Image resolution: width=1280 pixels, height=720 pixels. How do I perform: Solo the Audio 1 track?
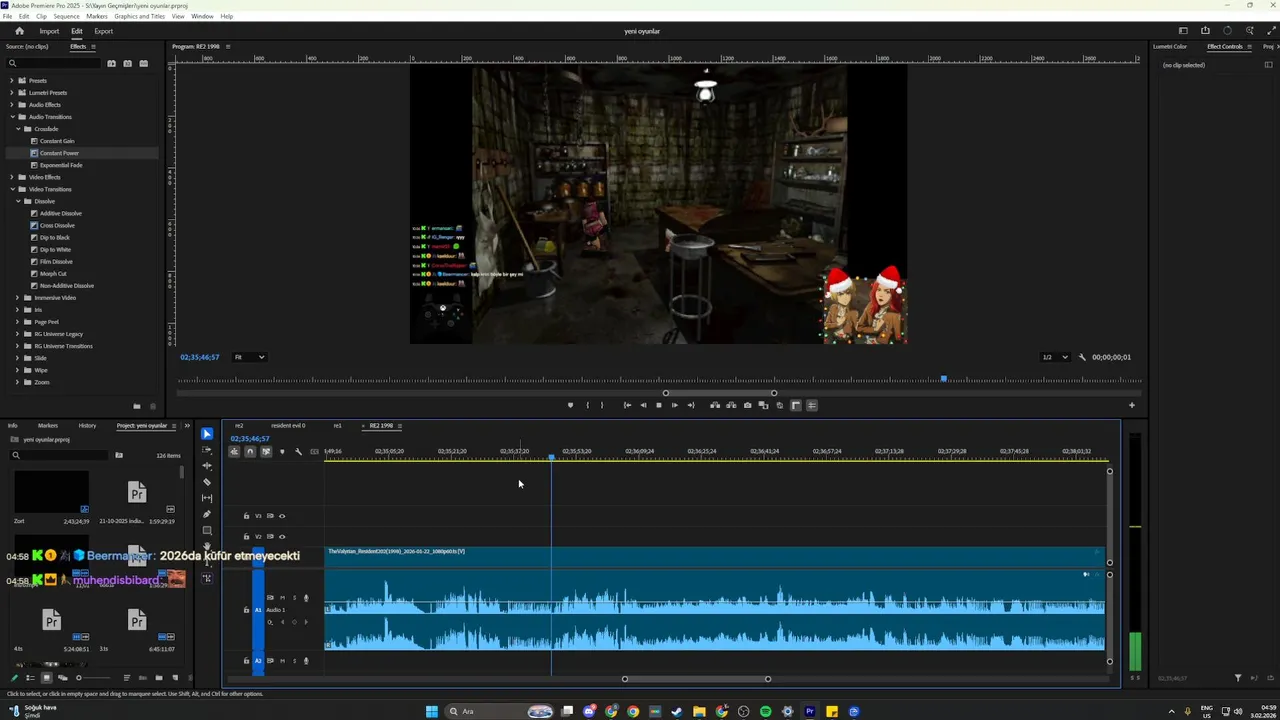[294, 598]
